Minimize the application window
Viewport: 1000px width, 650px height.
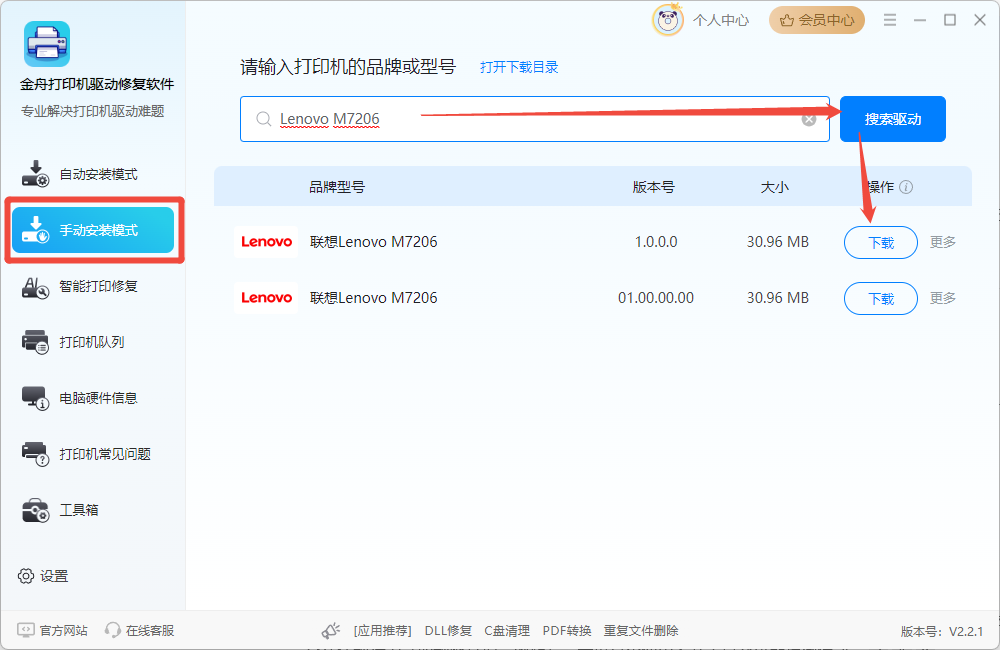tap(920, 20)
